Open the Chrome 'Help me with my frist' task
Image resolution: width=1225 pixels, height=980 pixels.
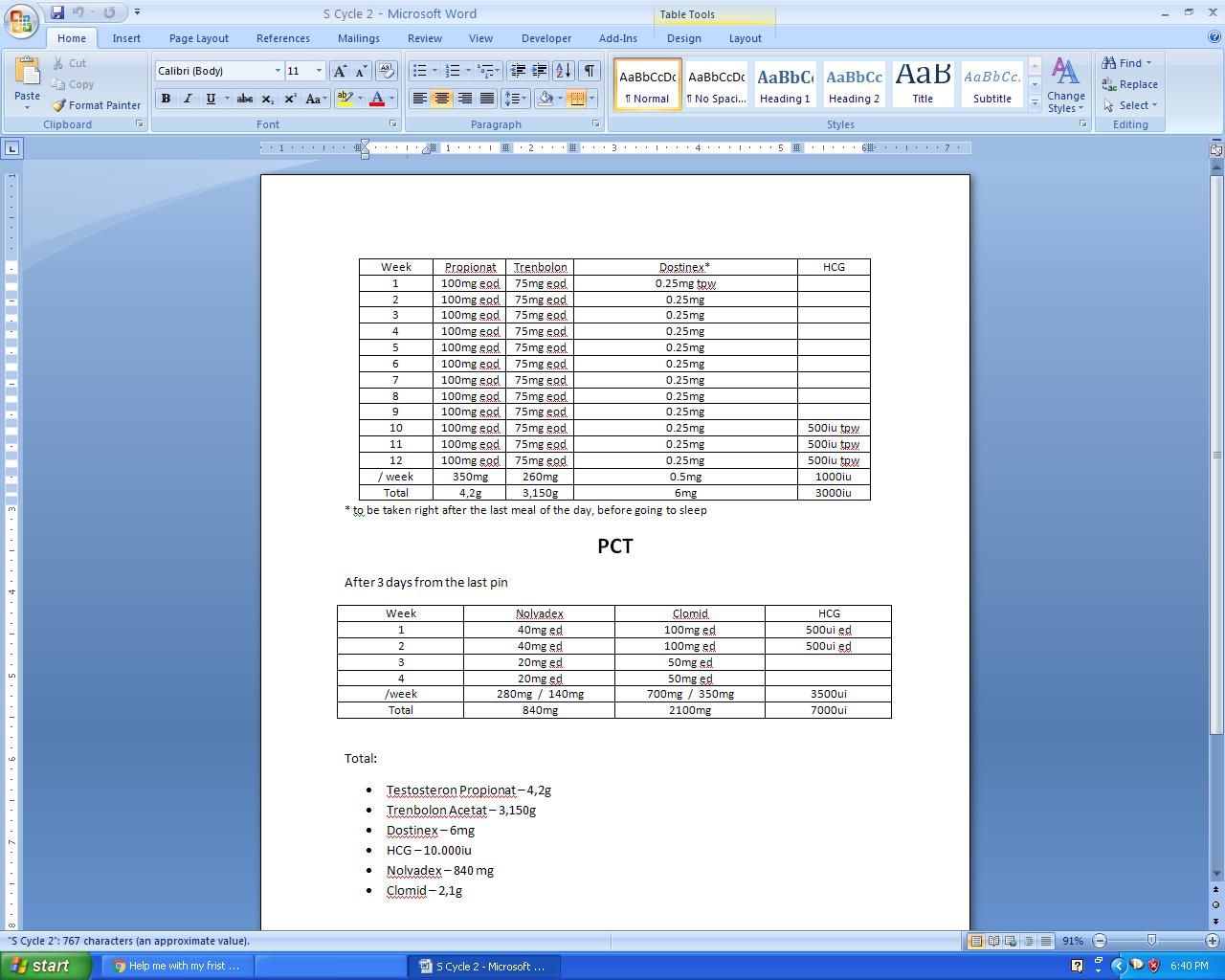[176, 966]
